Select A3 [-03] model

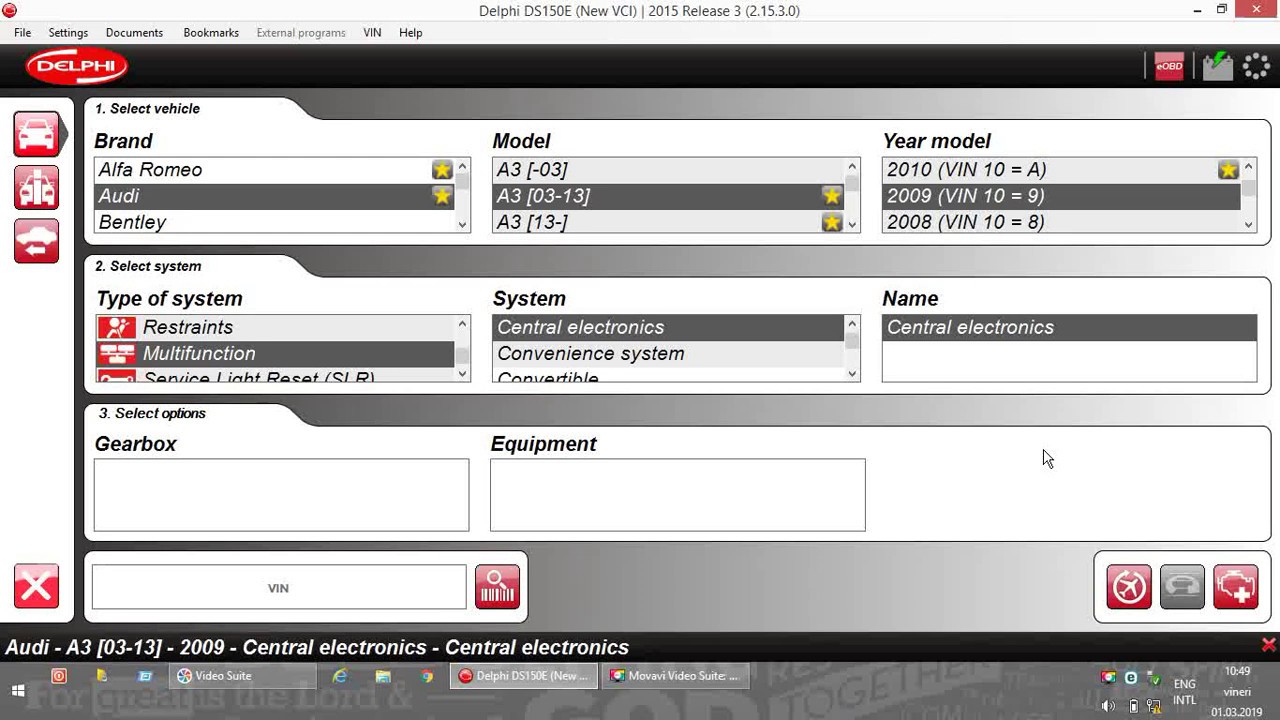(x=668, y=170)
